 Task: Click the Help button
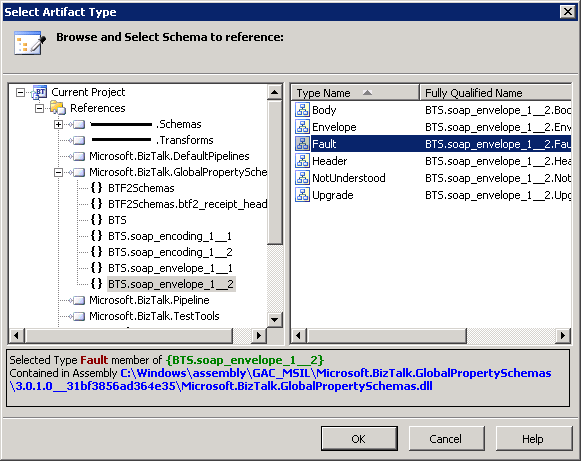[533, 439]
